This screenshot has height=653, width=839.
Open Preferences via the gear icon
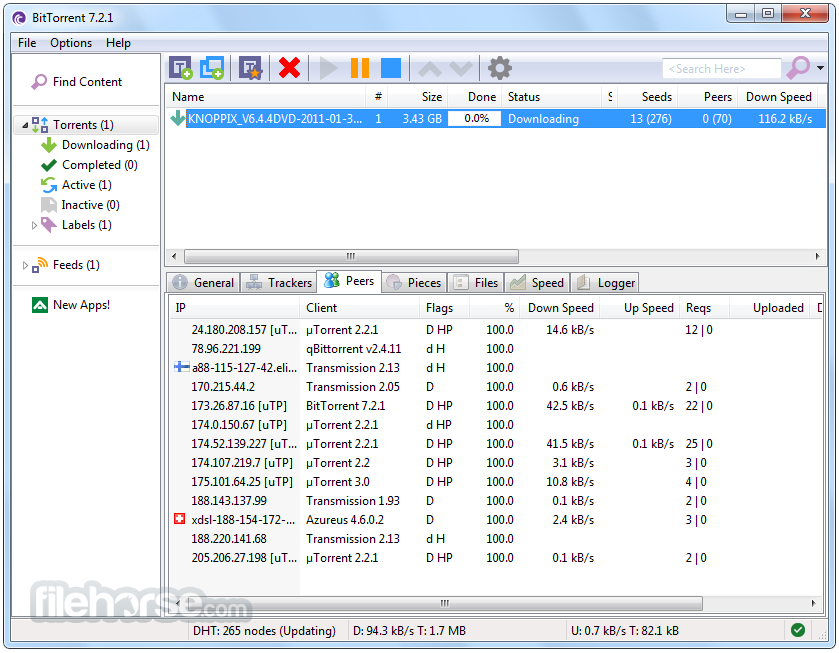pyautogui.click(x=499, y=68)
